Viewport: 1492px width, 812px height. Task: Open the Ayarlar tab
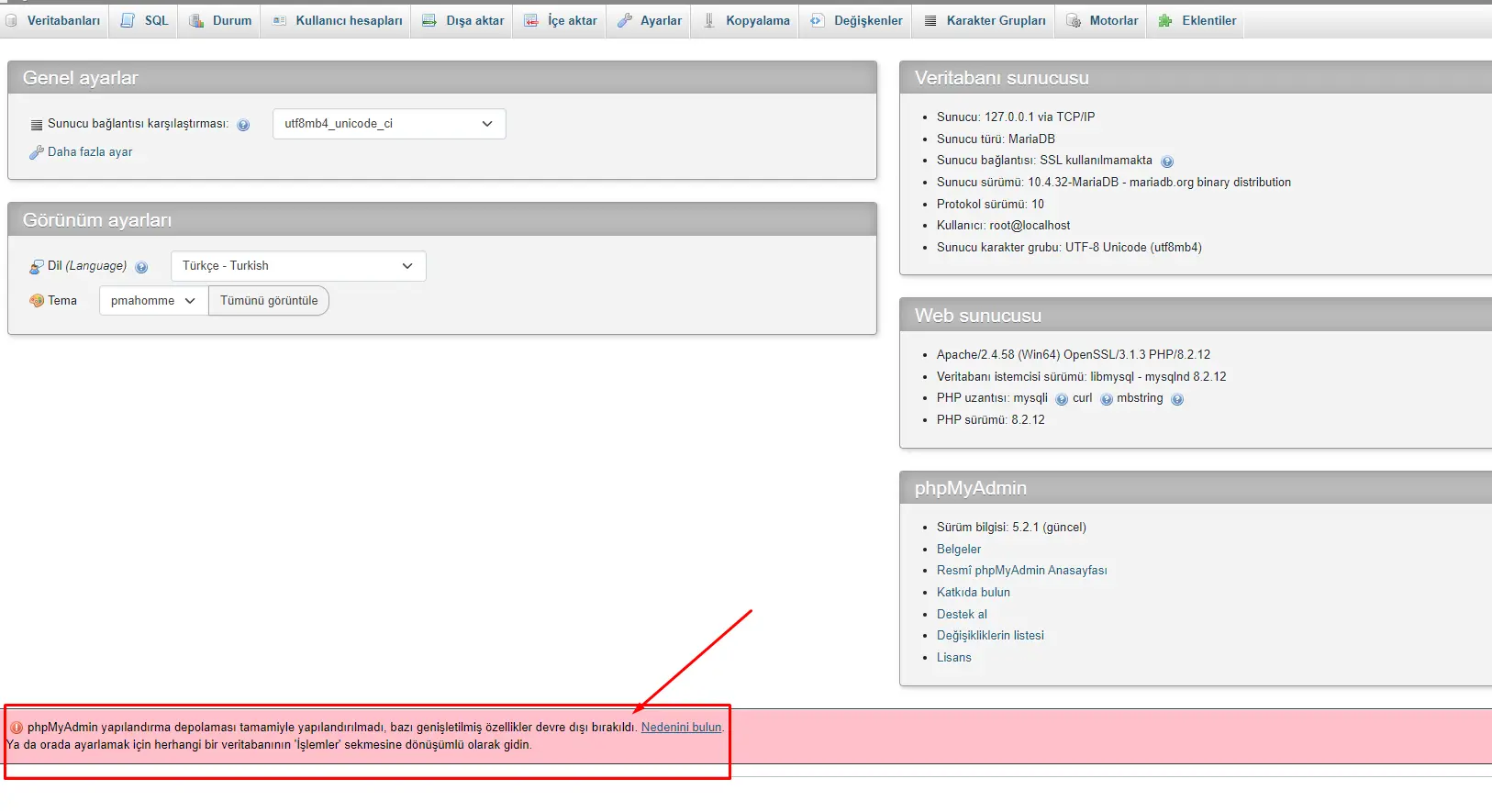tap(650, 20)
